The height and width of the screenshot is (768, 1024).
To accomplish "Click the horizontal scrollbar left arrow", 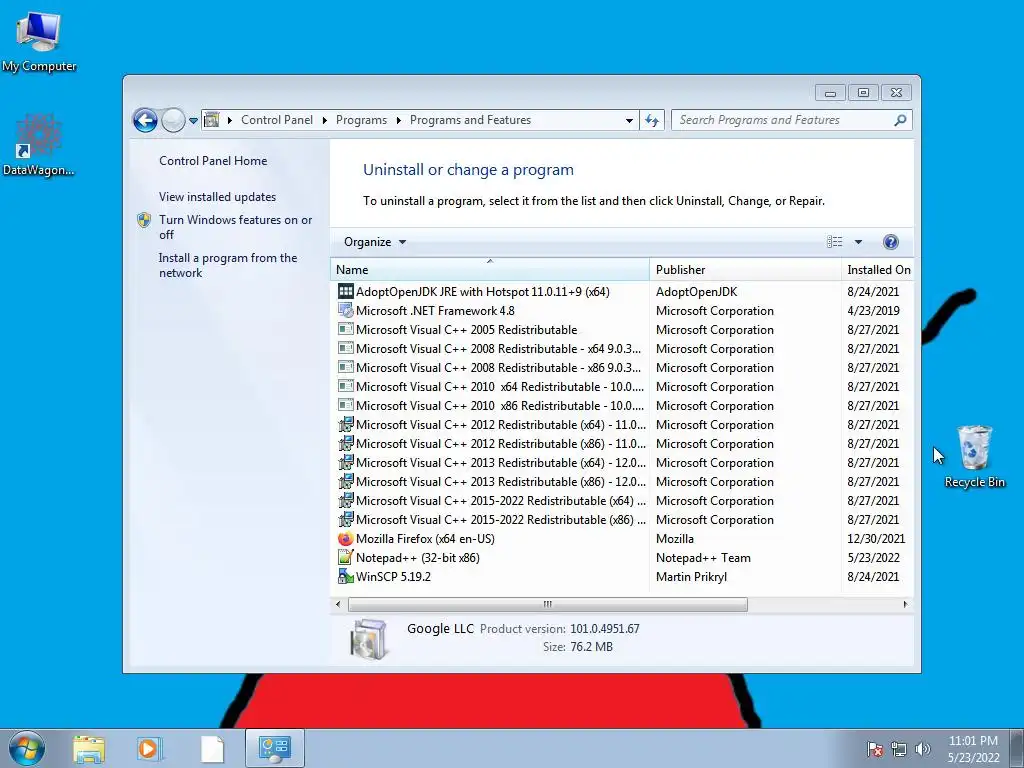I will click(x=338, y=604).
